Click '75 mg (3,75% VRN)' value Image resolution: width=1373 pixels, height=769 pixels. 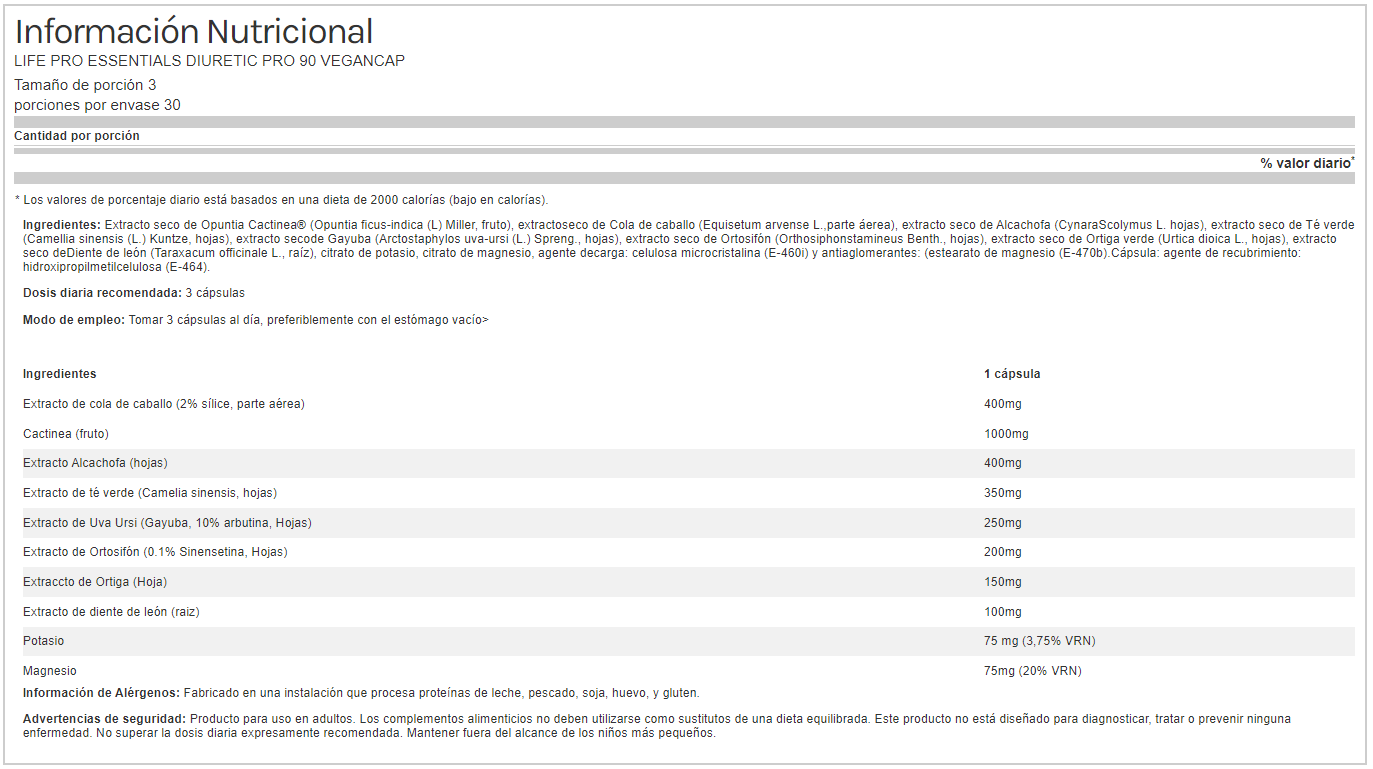(1040, 641)
